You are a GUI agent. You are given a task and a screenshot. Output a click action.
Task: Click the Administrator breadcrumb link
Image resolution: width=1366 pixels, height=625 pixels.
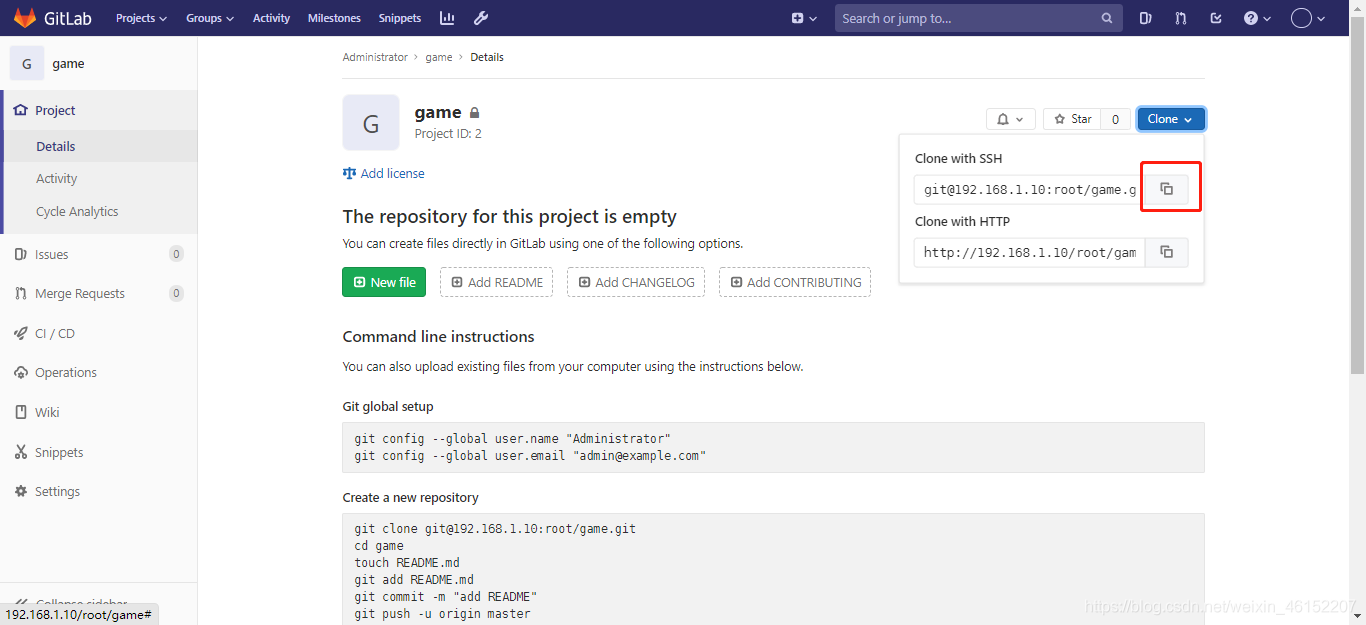coord(375,57)
